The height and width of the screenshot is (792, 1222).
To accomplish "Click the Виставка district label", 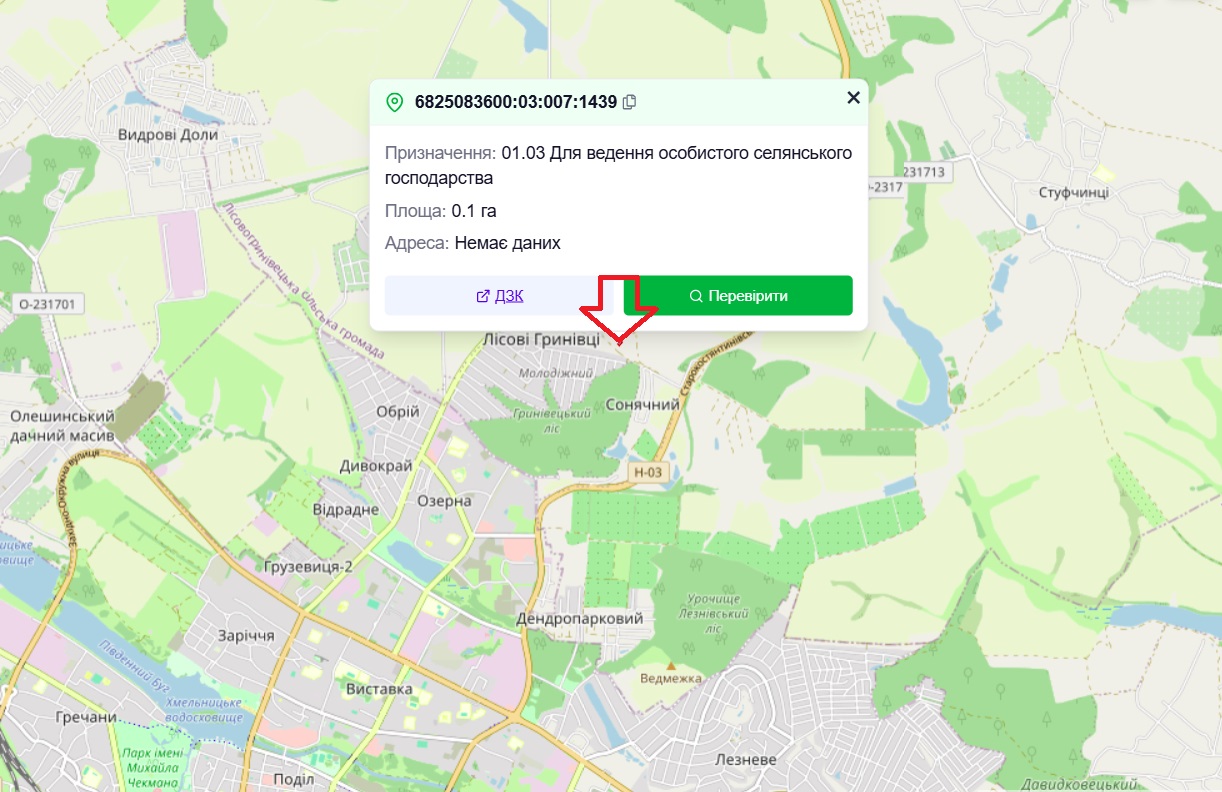I will coord(379,690).
